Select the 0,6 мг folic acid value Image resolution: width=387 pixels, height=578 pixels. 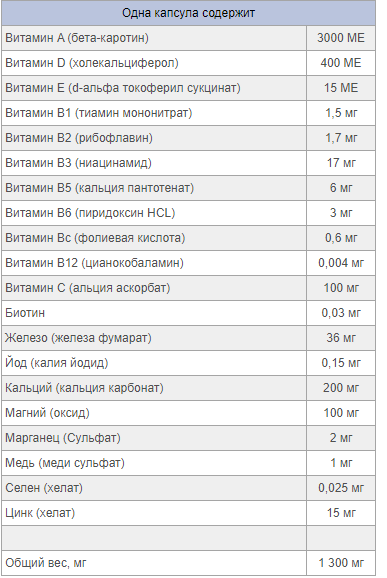(x=341, y=238)
